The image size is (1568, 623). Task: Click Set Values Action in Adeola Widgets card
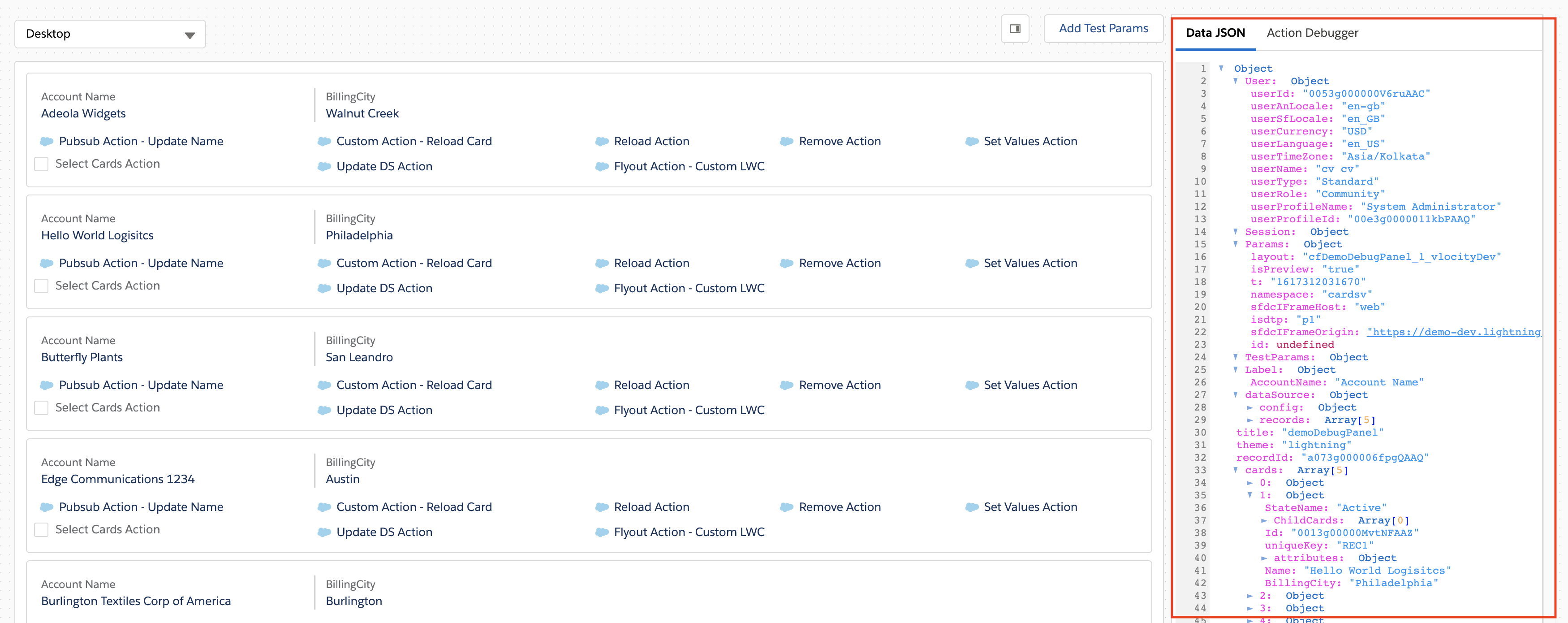pos(1030,141)
